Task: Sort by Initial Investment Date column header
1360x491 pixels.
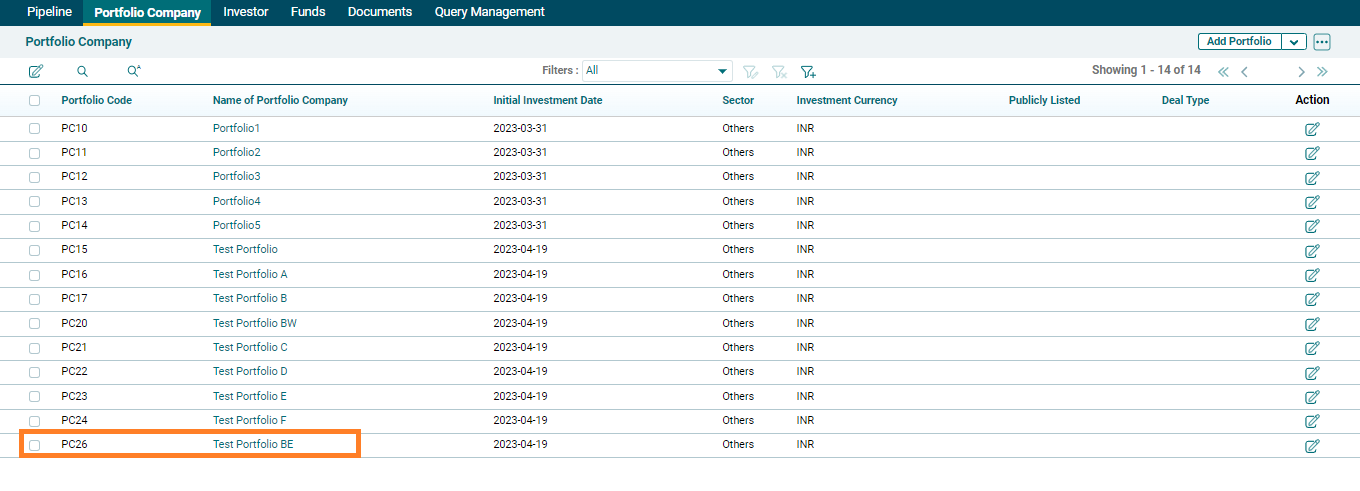Action: click(547, 100)
